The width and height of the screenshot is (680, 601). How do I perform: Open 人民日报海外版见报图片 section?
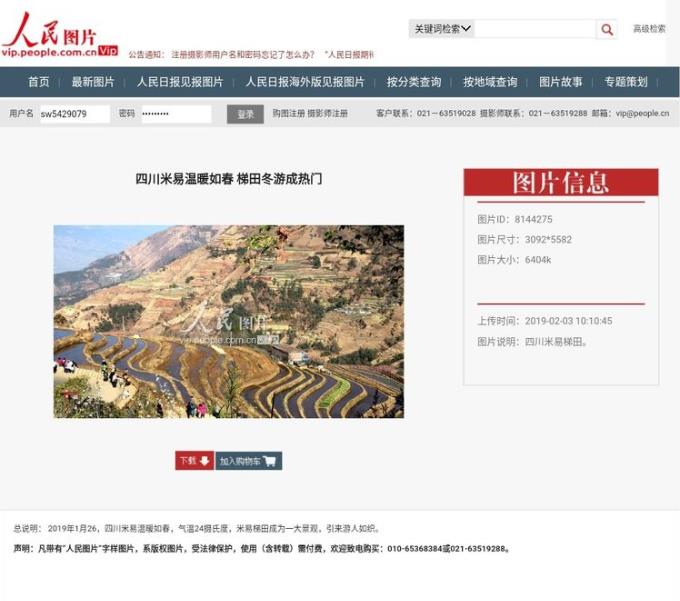305,82
